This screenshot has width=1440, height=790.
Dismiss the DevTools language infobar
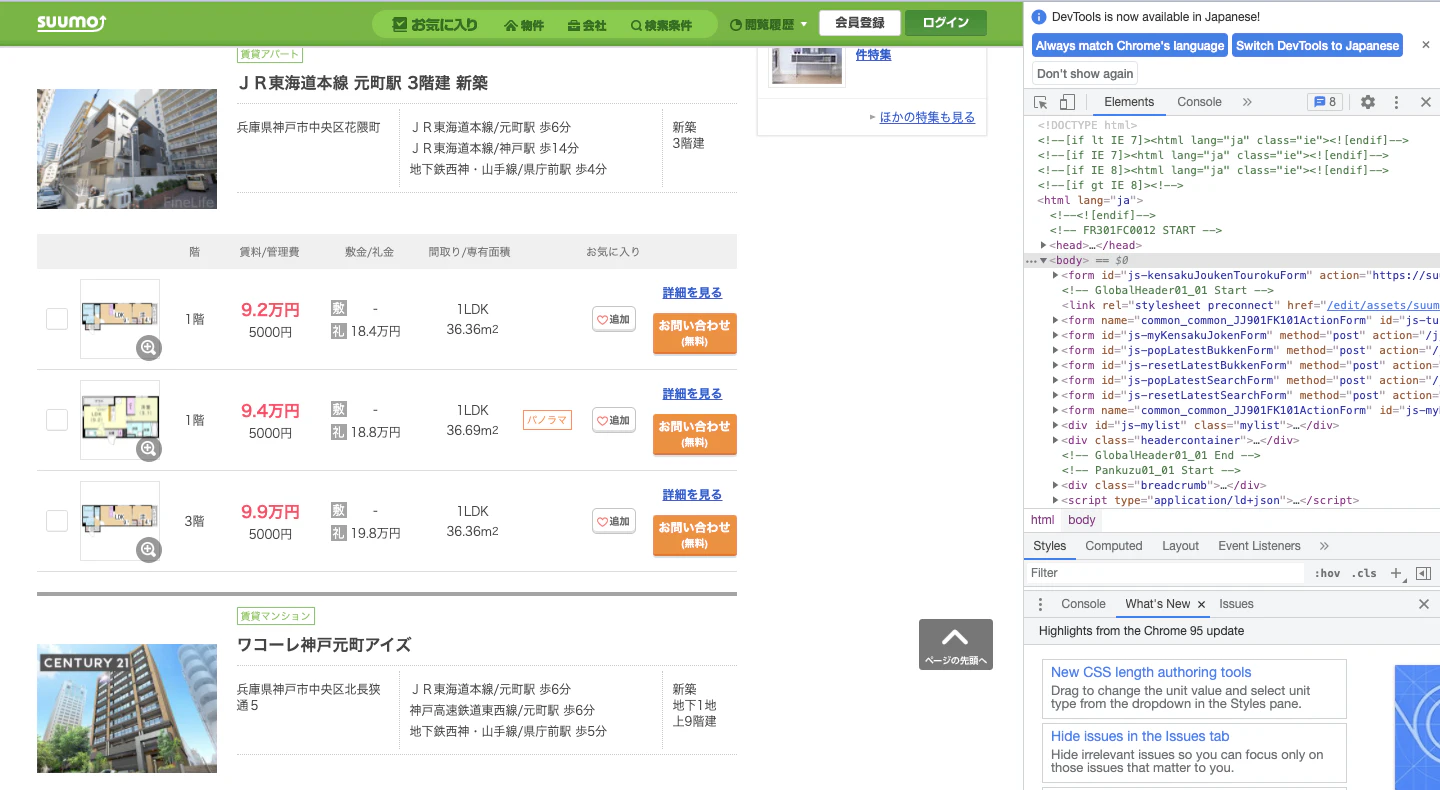(x=1426, y=45)
